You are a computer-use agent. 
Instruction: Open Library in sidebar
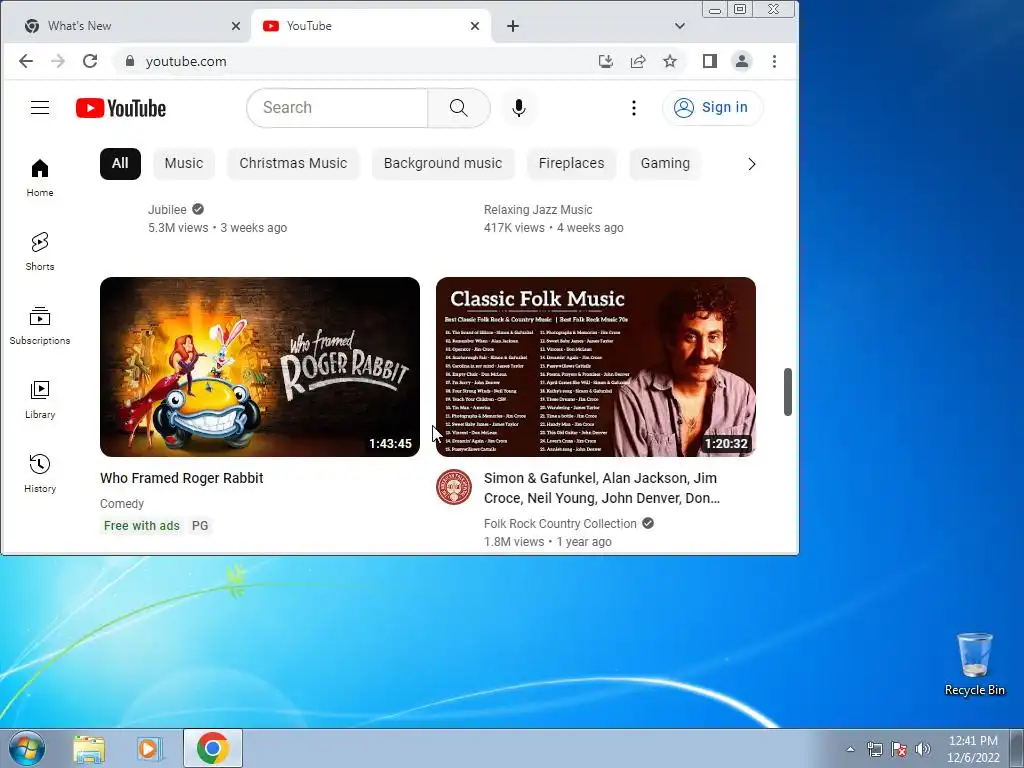pyautogui.click(x=40, y=400)
